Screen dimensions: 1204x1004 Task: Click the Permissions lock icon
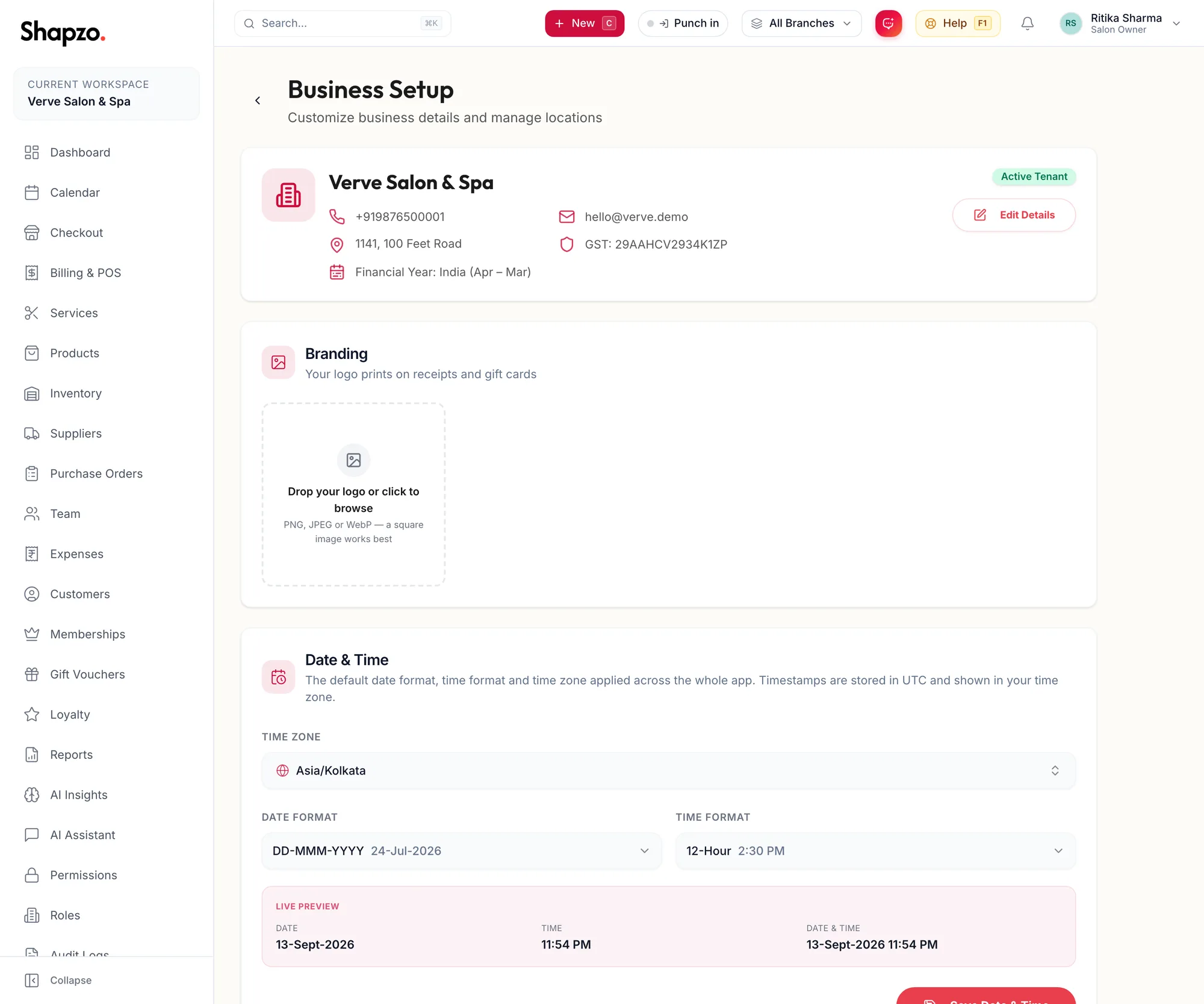point(32,875)
